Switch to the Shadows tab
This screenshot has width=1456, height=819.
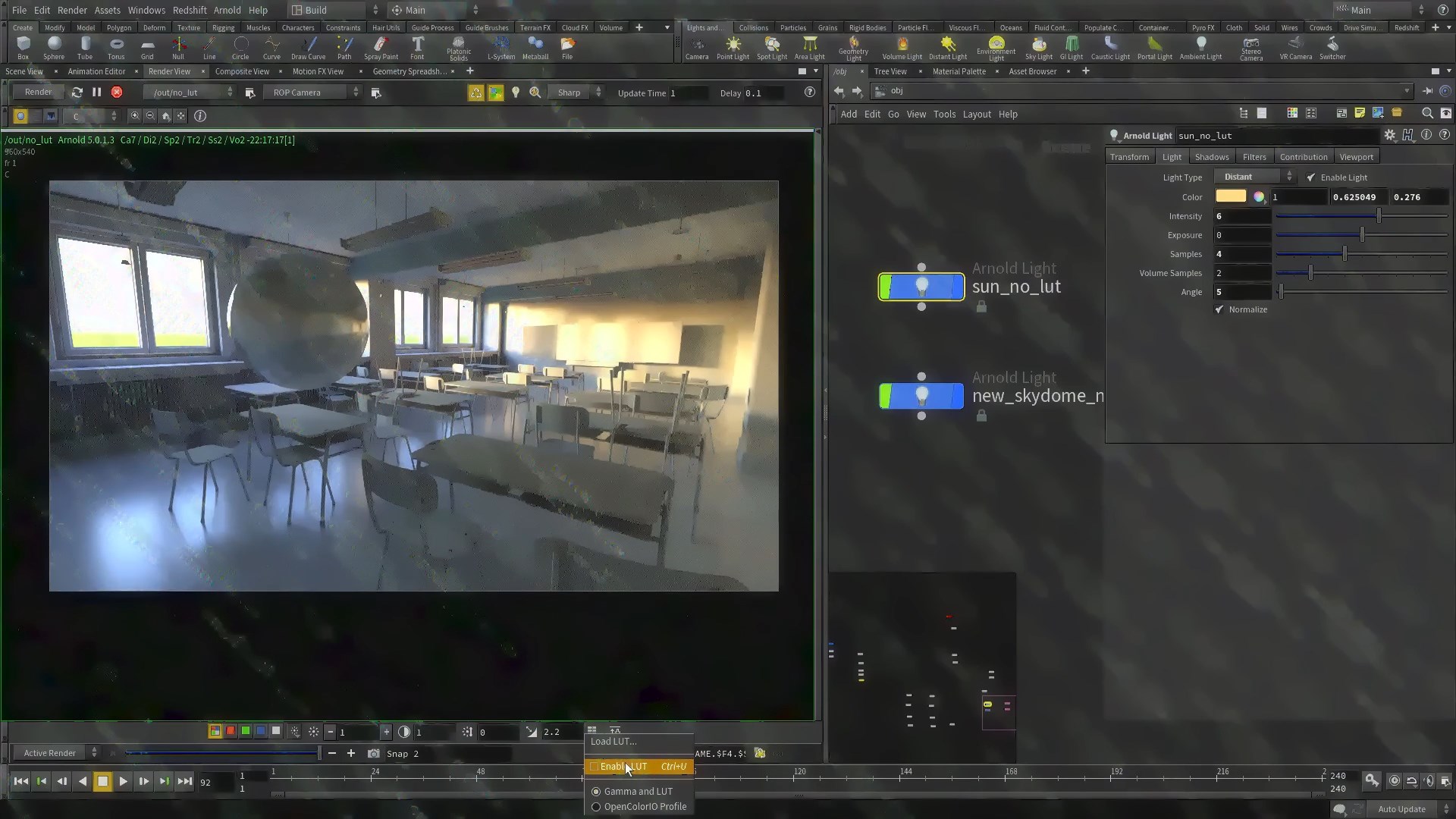(x=1211, y=157)
